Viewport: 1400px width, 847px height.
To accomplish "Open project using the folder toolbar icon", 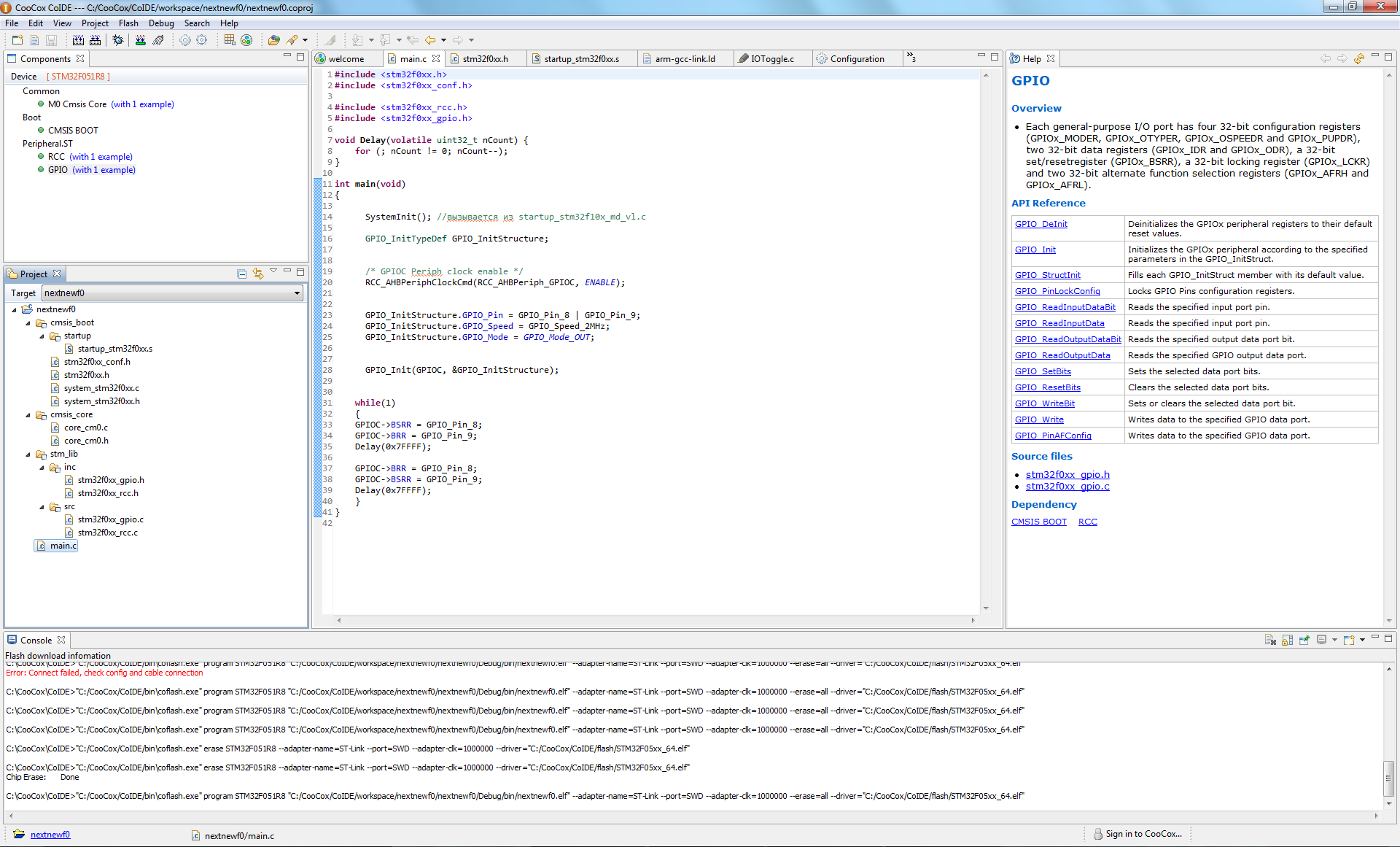I will [x=273, y=40].
